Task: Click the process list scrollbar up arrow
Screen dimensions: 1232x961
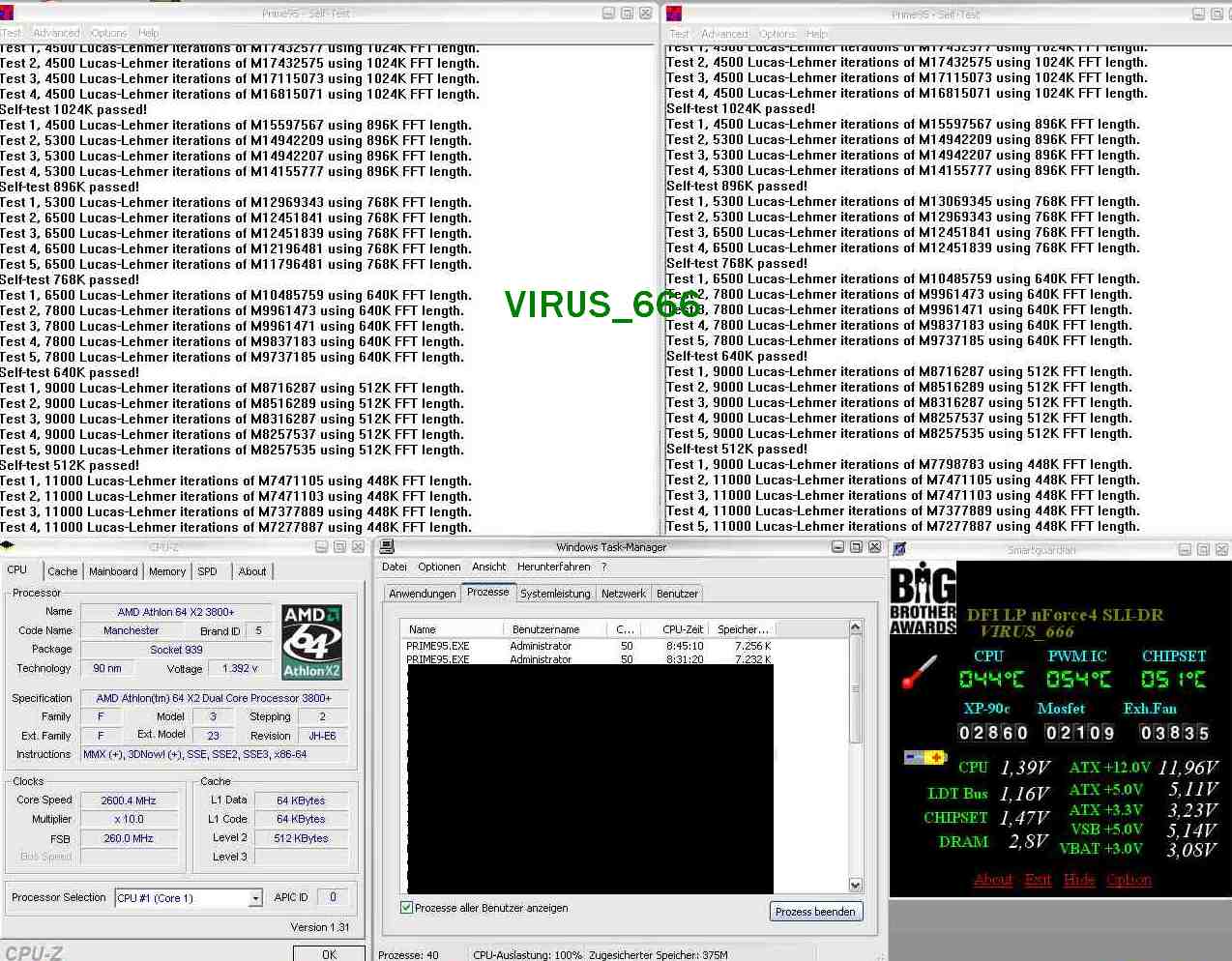Action: pyautogui.click(x=855, y=628)
